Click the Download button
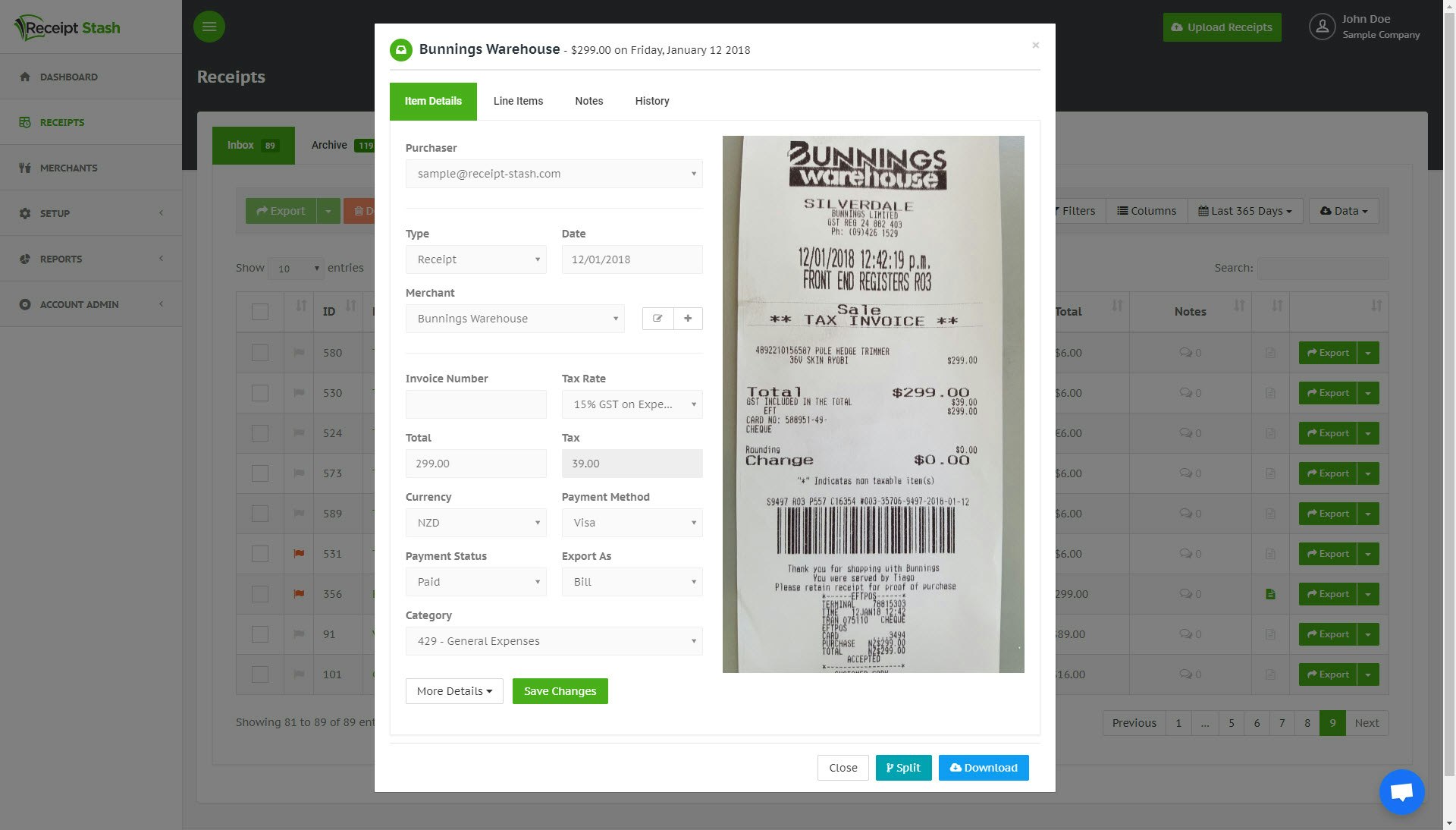Screen dimensions: 1456x830 point(983,768)
